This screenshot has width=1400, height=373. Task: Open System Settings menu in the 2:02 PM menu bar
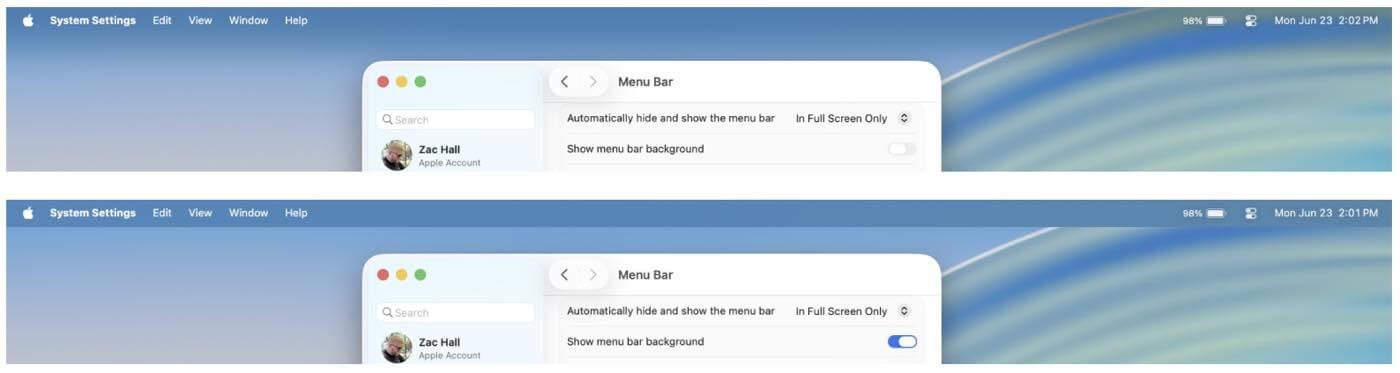[93, 20]
